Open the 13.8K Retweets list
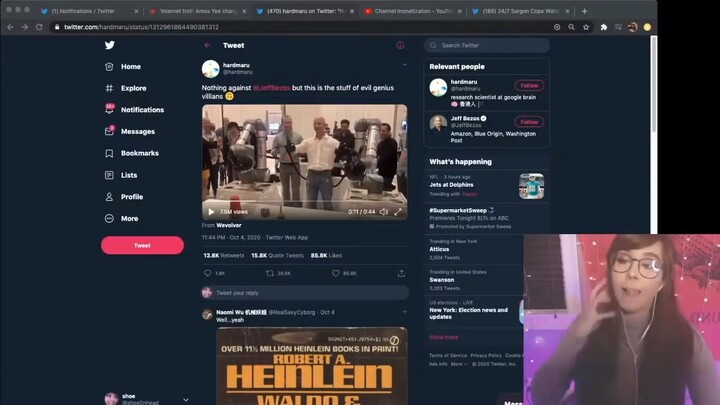This screenshot has height=405, width=720. [x=224, y=255]
